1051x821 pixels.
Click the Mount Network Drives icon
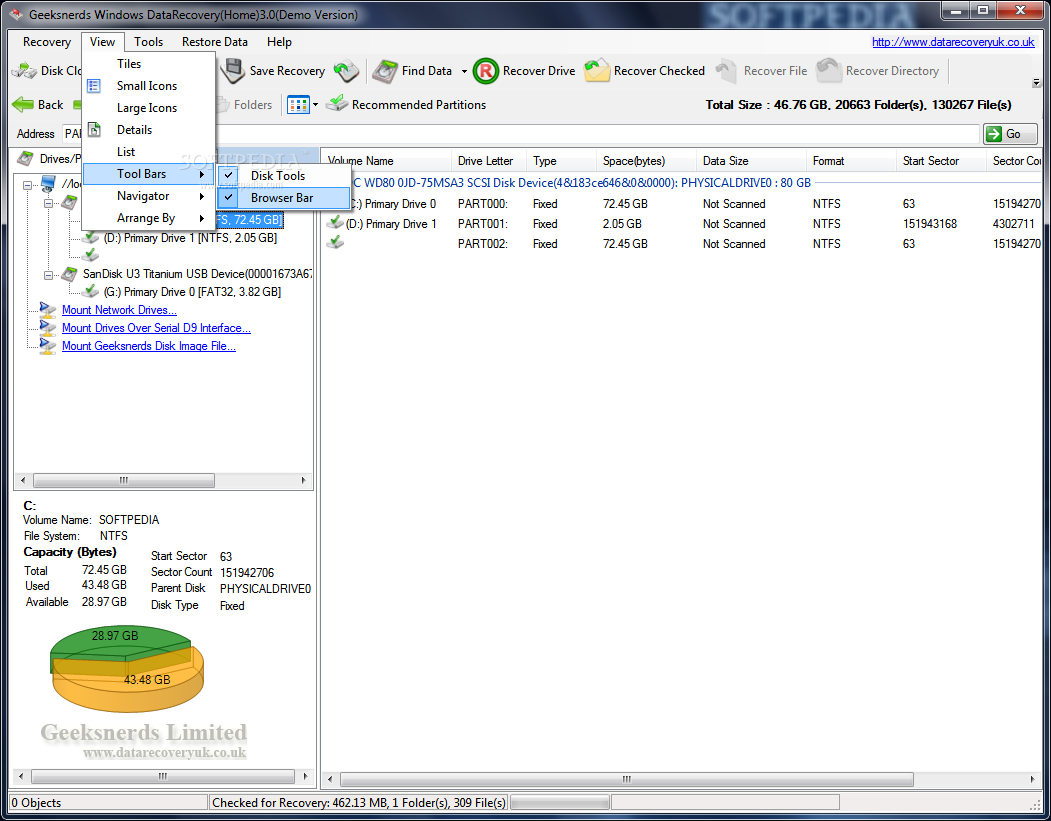[x=48, y=310]
